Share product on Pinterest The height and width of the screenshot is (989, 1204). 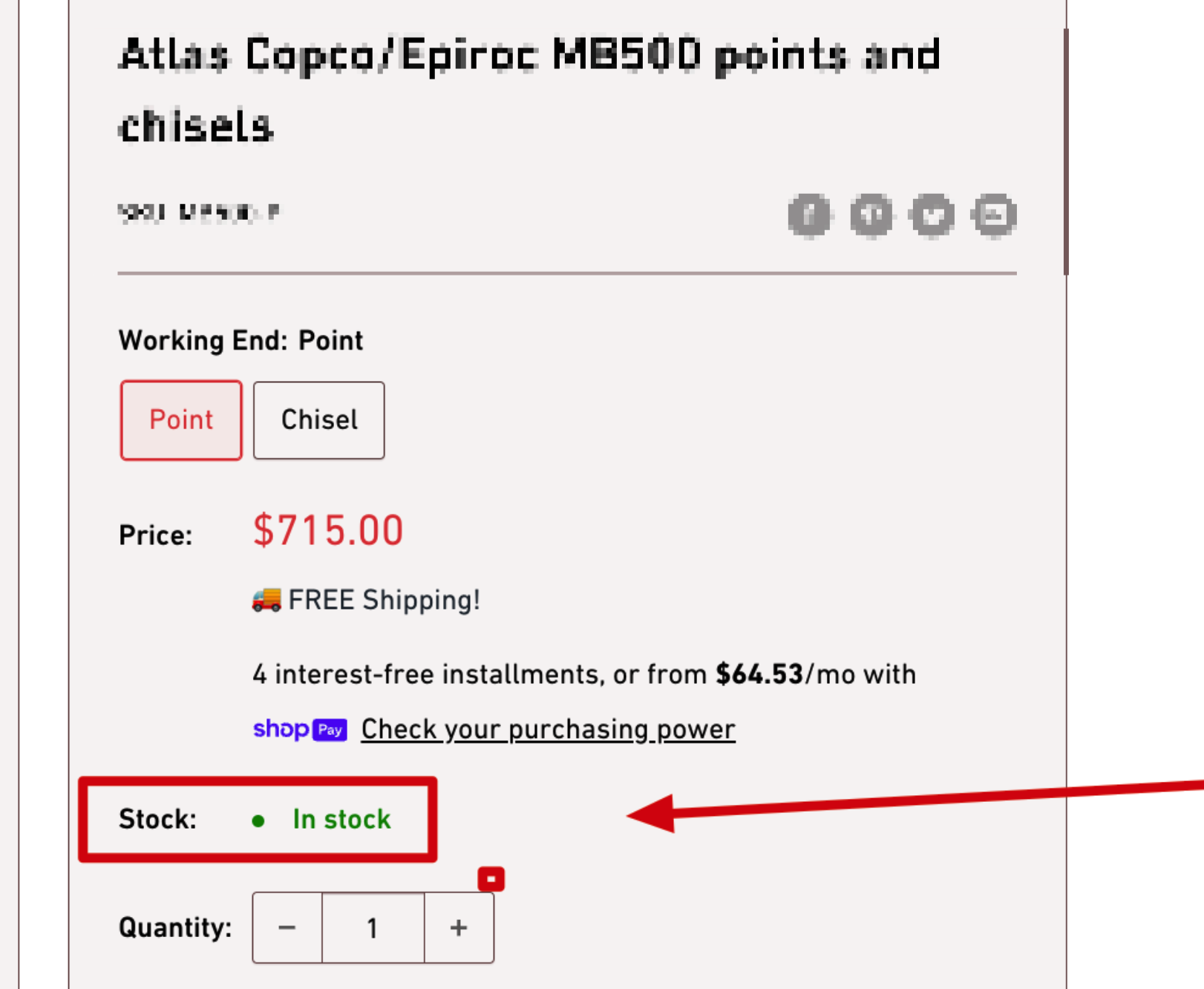871,215
